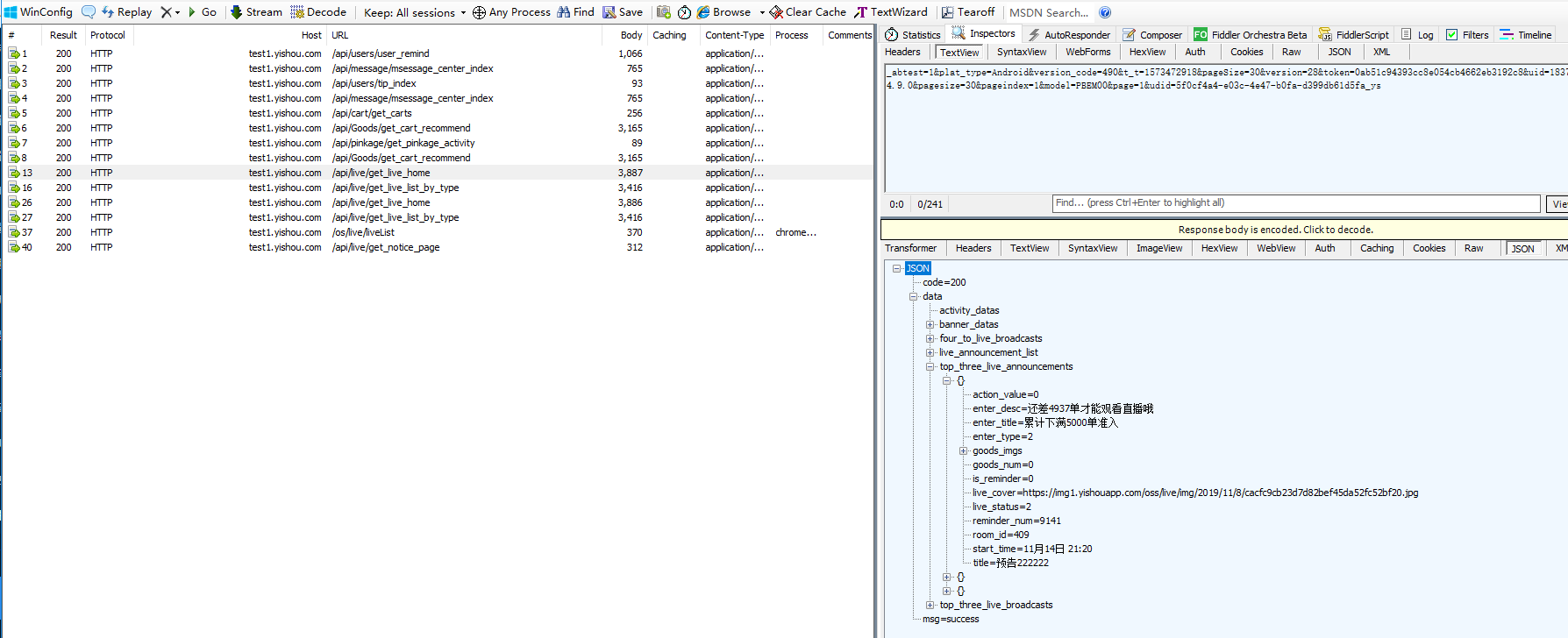Collapse the data node

click(x=913, y=296)
